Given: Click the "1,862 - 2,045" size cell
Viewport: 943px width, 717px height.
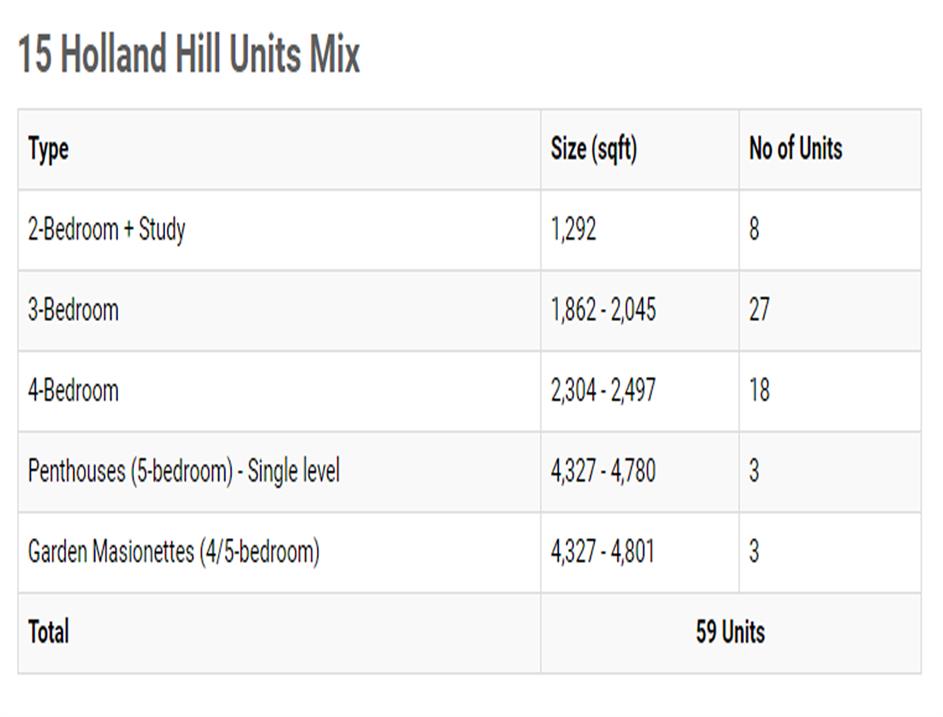Looking at the screenshot, I should 603,310.
